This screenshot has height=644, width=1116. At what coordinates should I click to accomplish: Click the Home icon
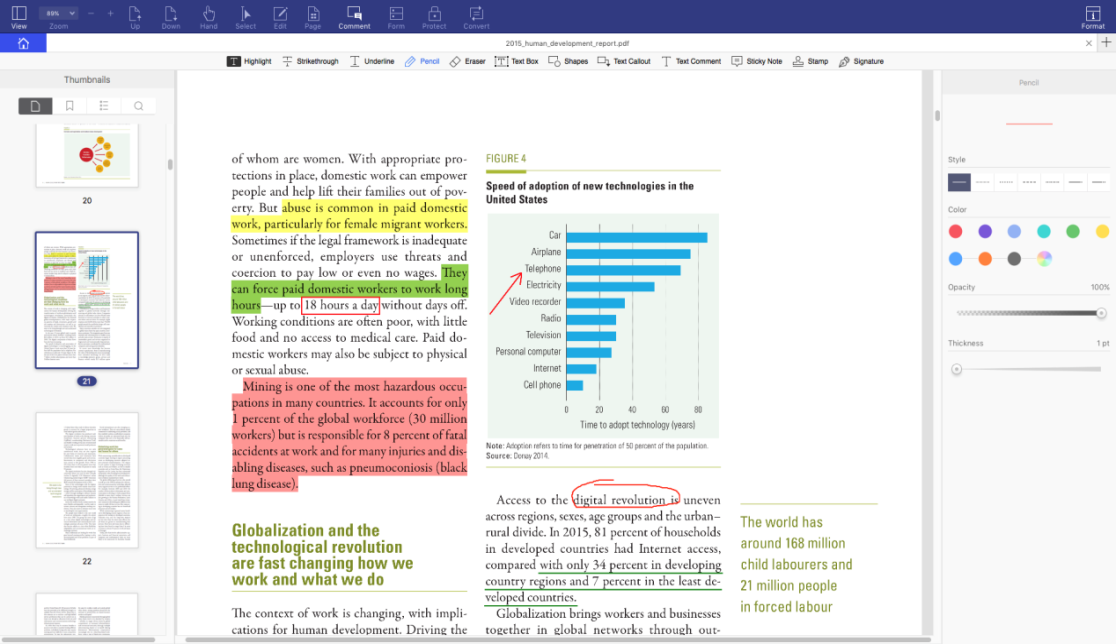[23, 43]
